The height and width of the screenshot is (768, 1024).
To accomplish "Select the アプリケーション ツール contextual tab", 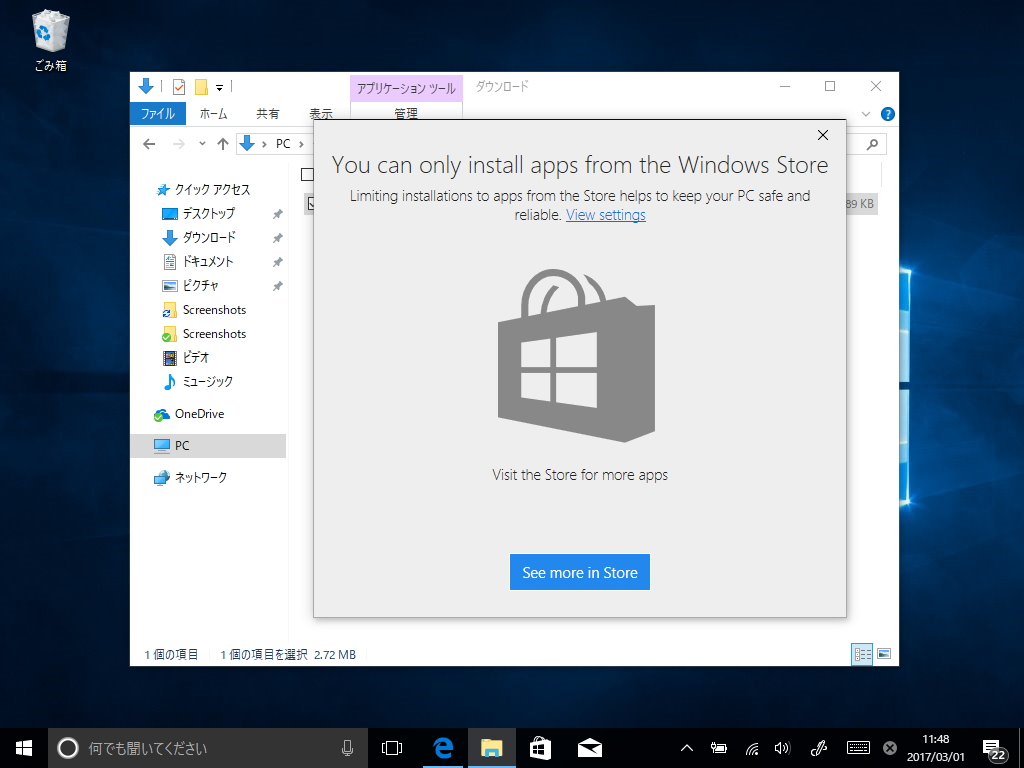I will click(406, 88).
